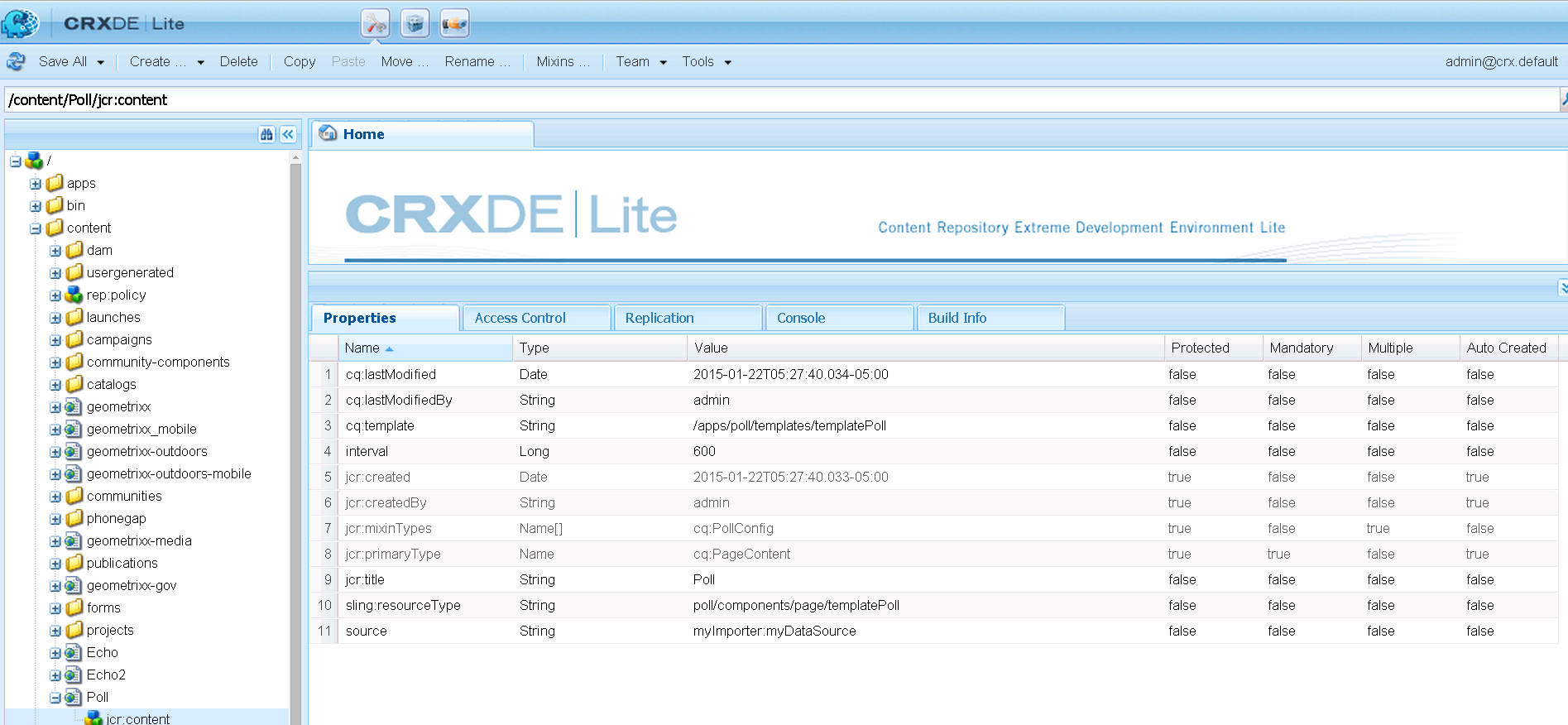
Task: Click the rep:policy node icon
Action: 74,295
